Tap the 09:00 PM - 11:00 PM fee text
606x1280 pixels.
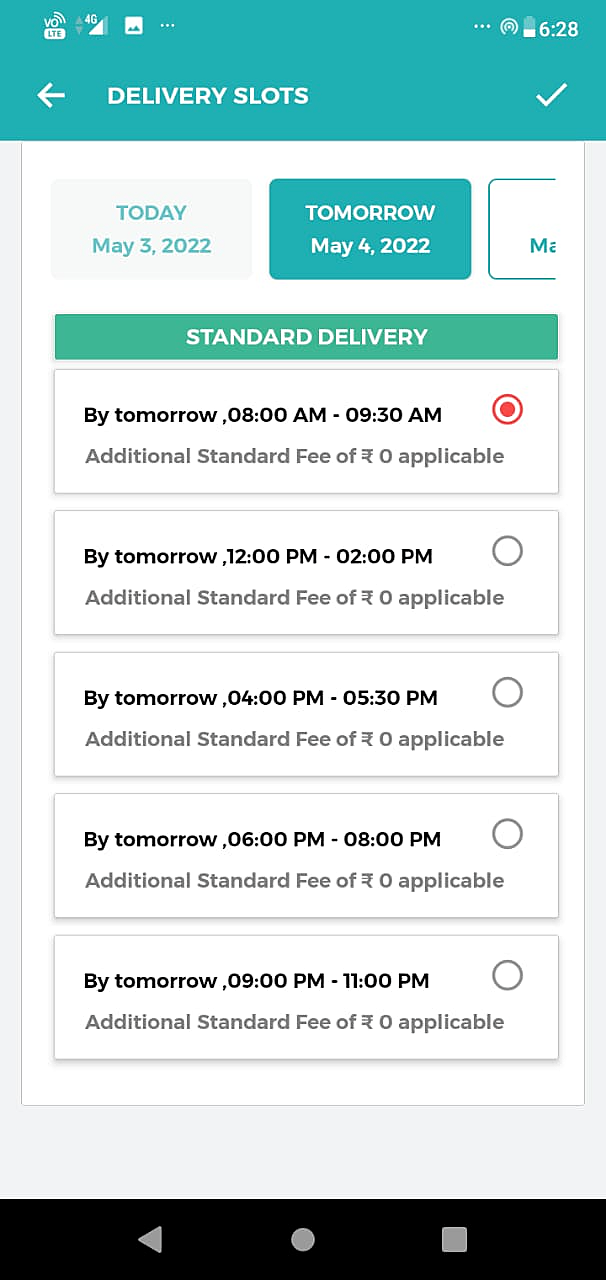[294, 1022]
